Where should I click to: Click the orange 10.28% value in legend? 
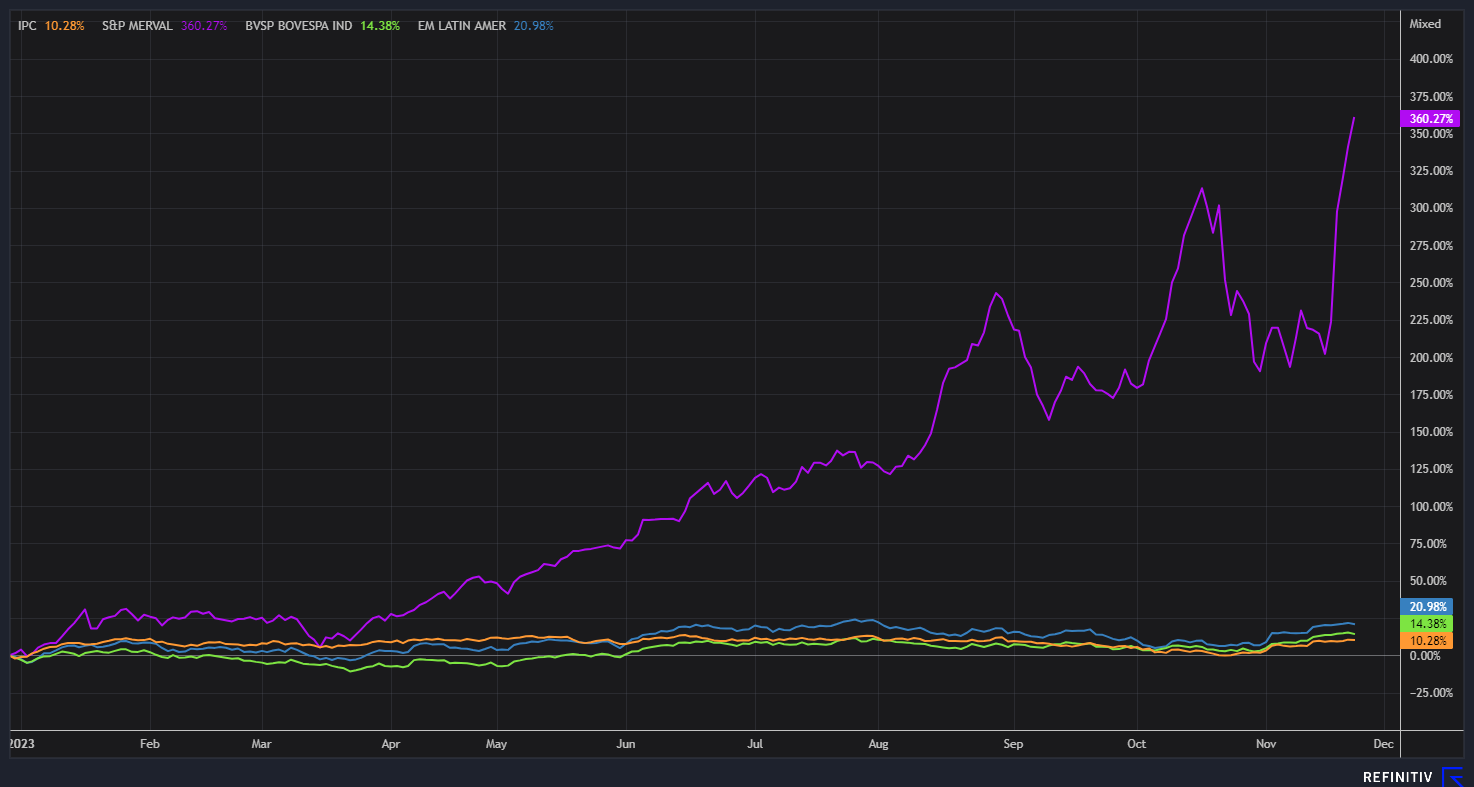coord(64,25)
